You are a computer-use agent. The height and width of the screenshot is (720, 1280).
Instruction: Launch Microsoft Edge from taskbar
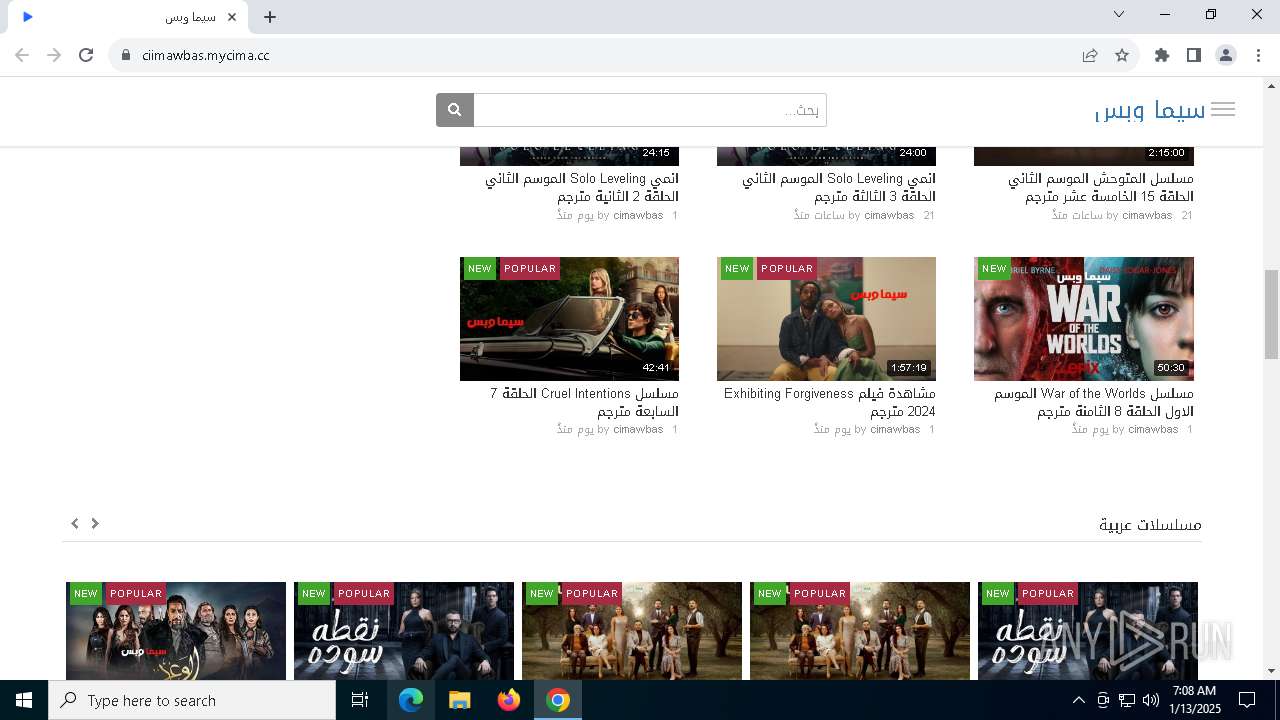click(411, 700)
